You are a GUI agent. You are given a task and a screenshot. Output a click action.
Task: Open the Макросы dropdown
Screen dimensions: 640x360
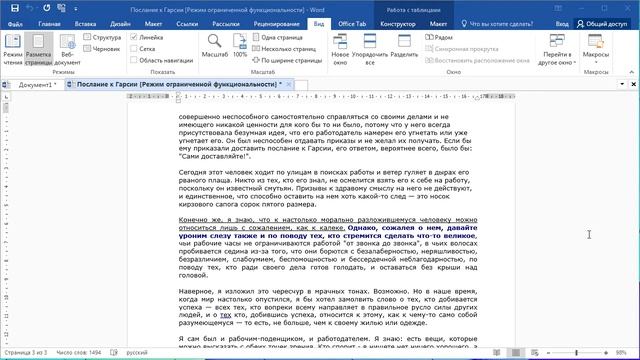[596, 49]
